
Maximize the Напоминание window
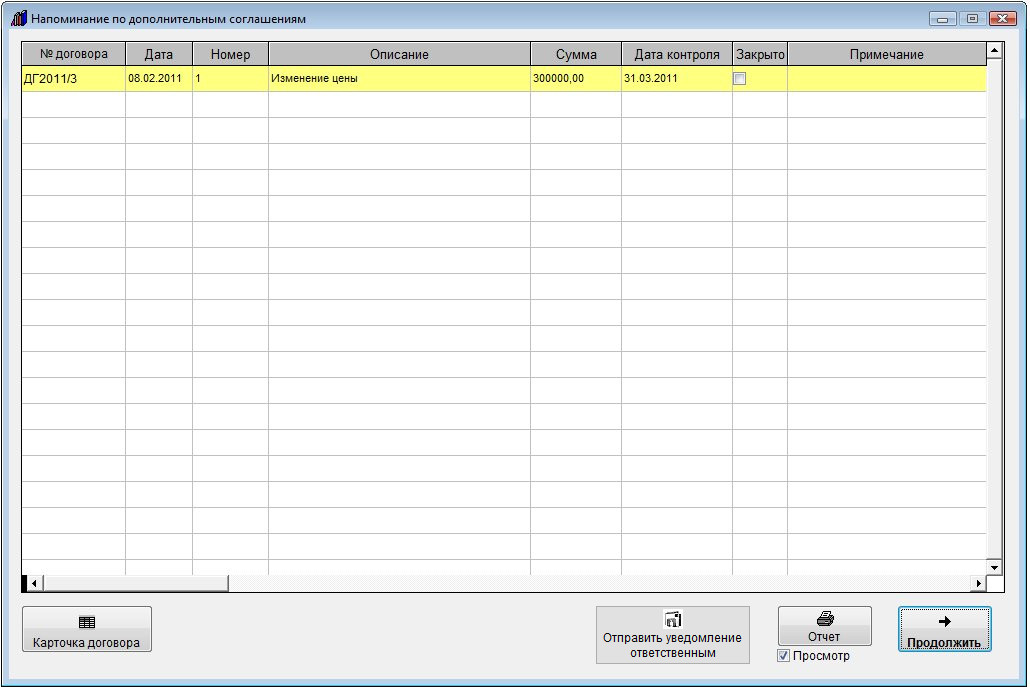973,19
